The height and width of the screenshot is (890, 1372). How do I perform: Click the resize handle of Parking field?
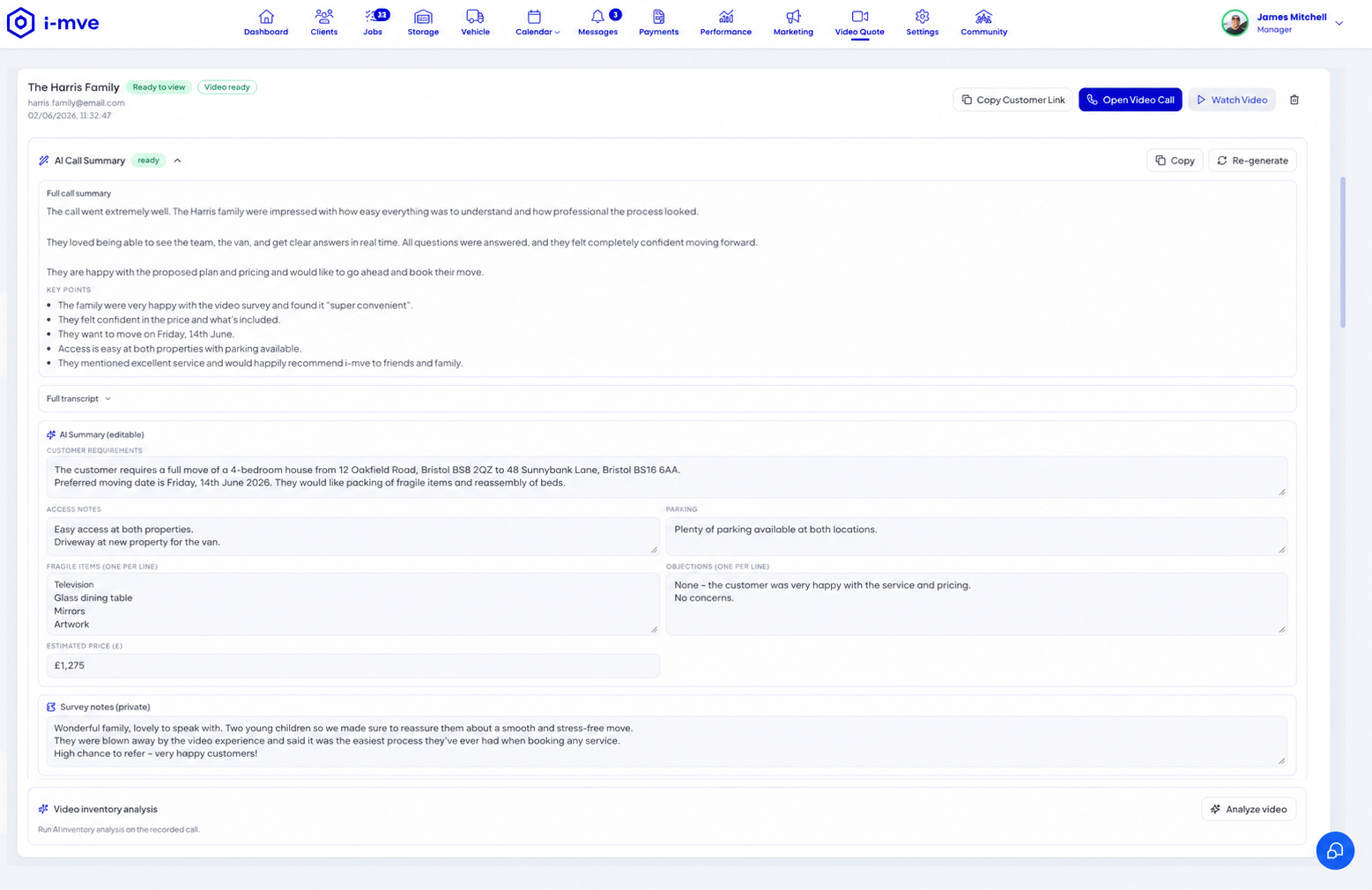(1281, 549)
